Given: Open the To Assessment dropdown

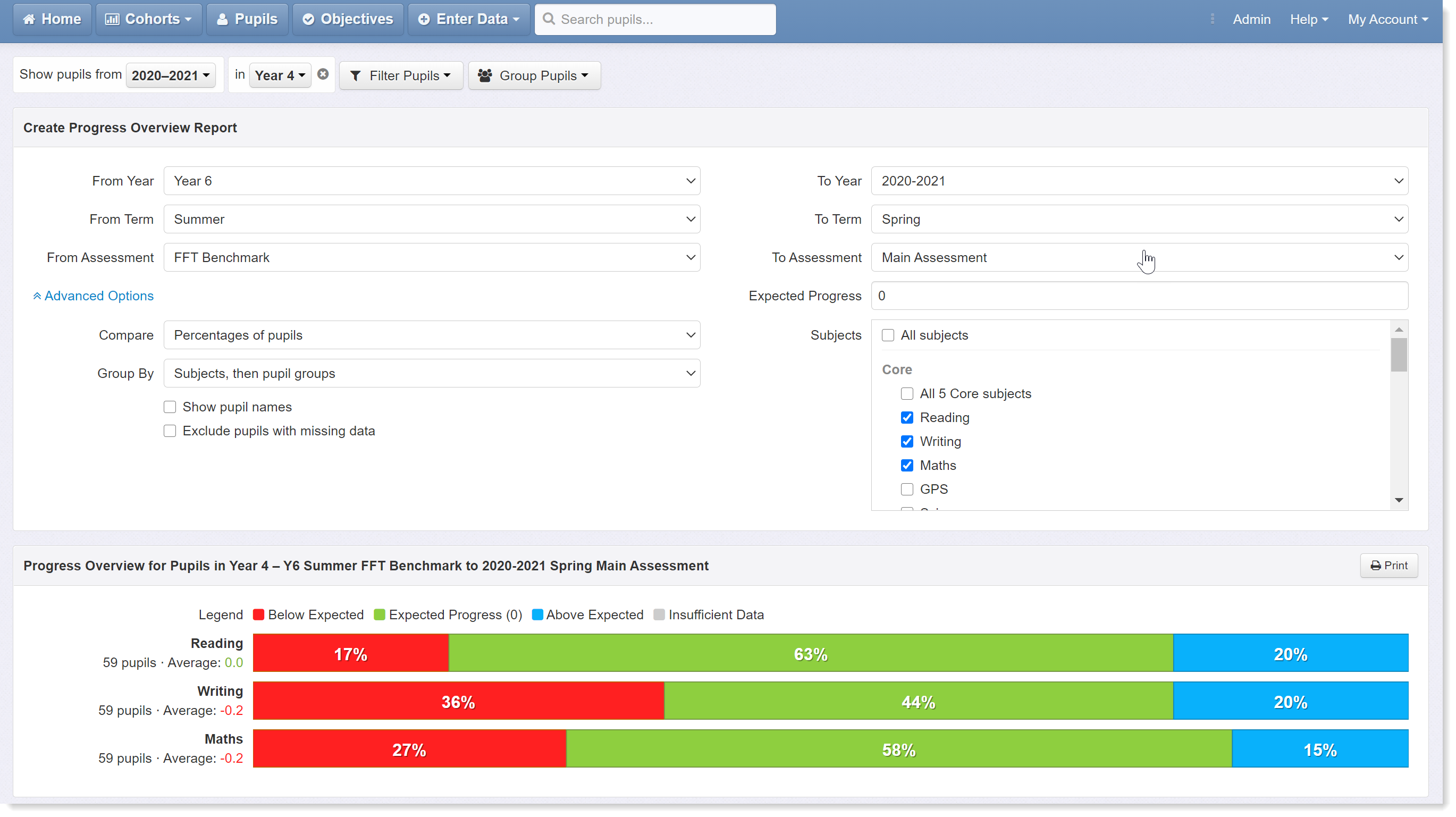Looking at the screenshot, I should point(1140,258).
